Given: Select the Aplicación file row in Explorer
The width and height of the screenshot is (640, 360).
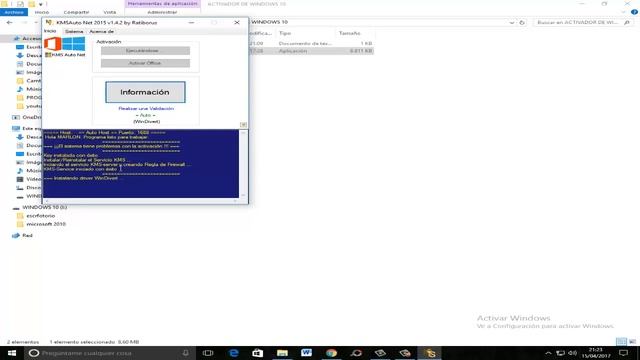Looking at the screenshot, I should pos(310,51).
